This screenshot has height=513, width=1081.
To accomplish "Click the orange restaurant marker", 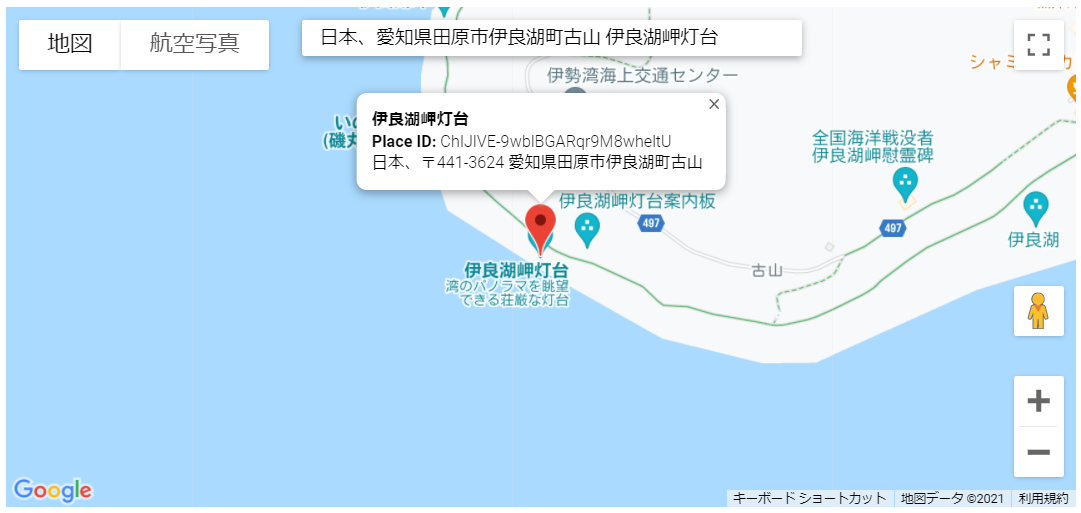I will click(1072, 88).
